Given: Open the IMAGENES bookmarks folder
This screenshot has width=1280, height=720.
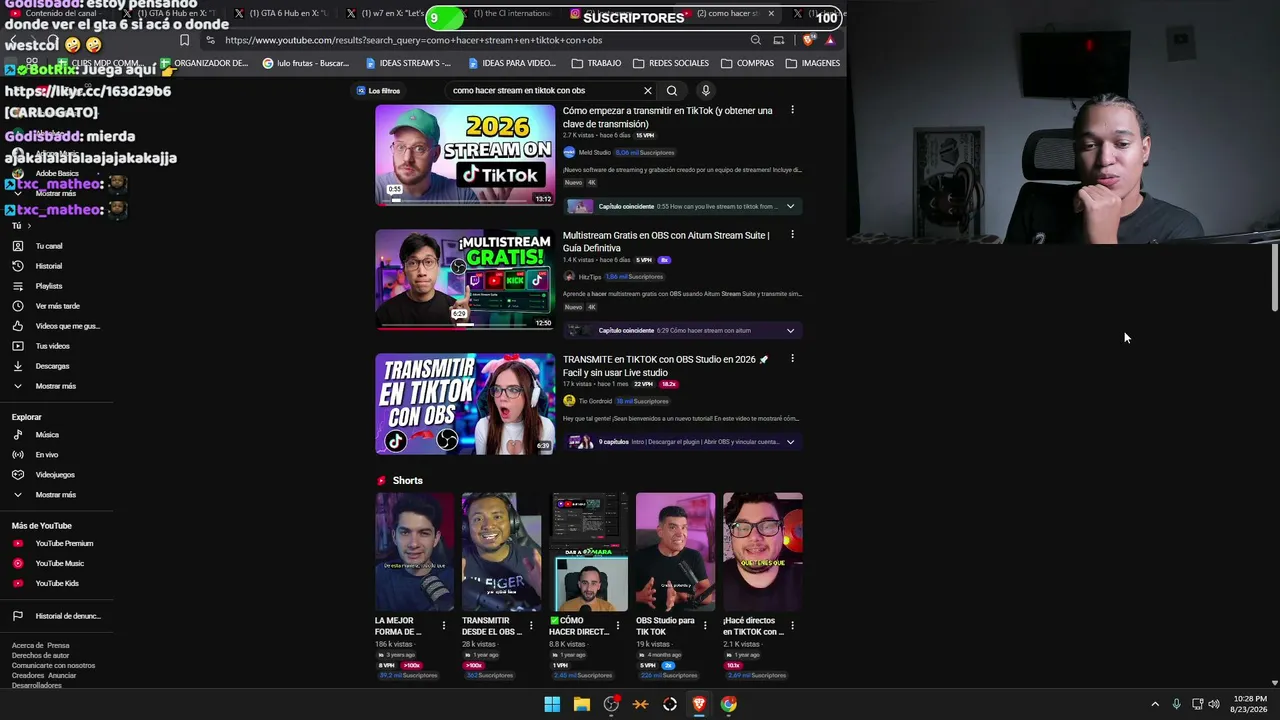Looking at the screenshot, I should [812, 63].
